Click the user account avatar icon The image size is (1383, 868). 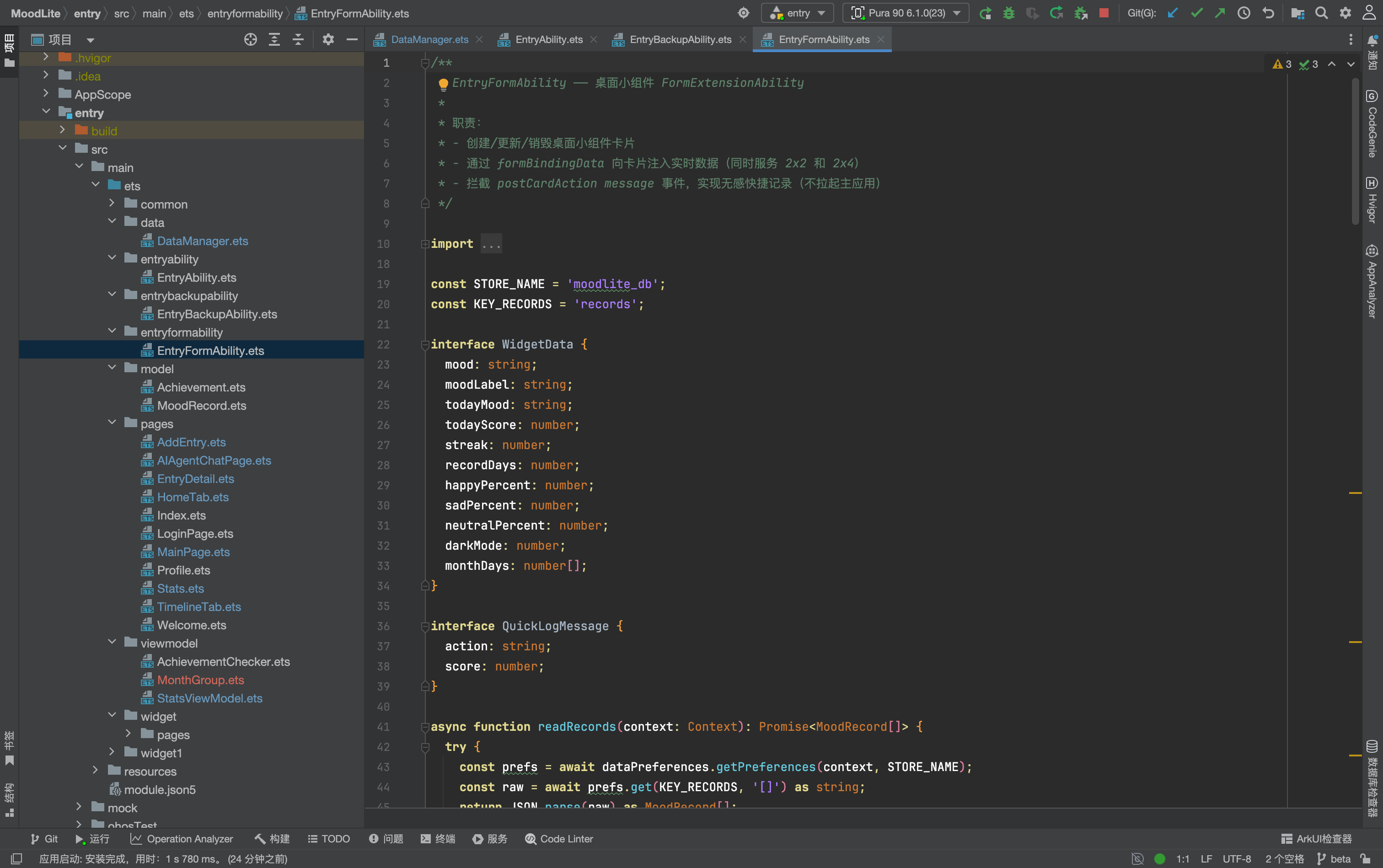(1369, 13)
